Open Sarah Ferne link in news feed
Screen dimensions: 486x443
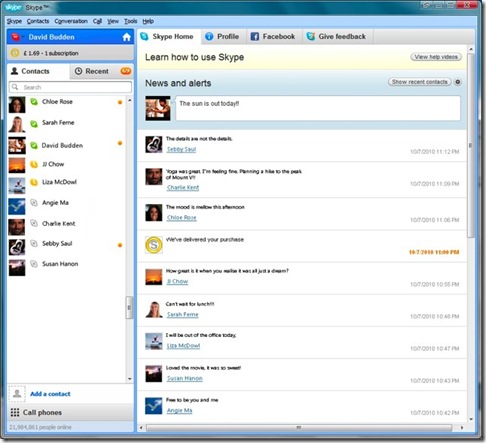click(183, 314)
